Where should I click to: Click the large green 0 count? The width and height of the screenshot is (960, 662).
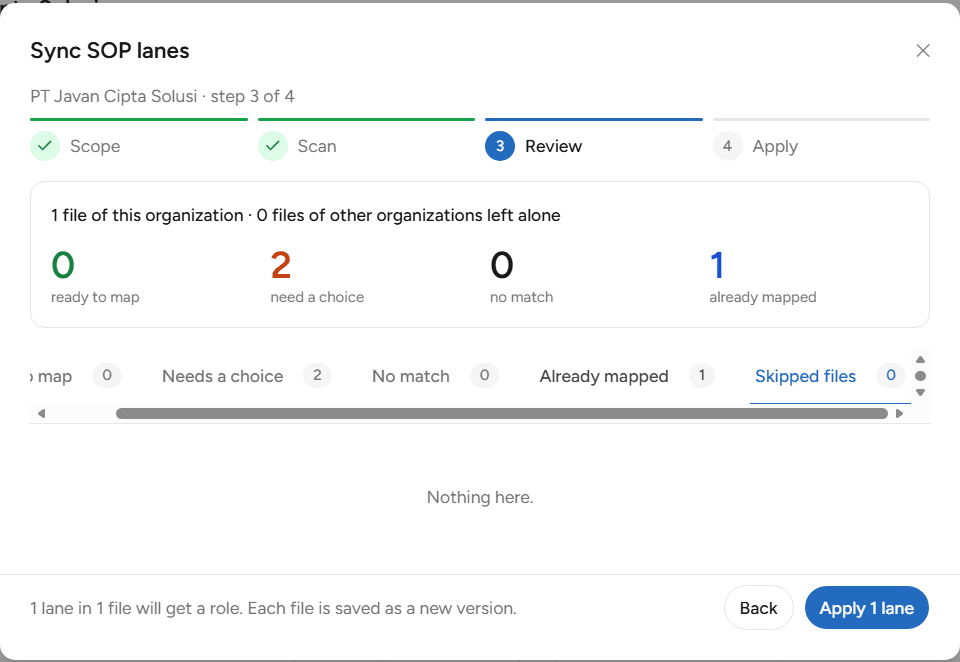63,265
